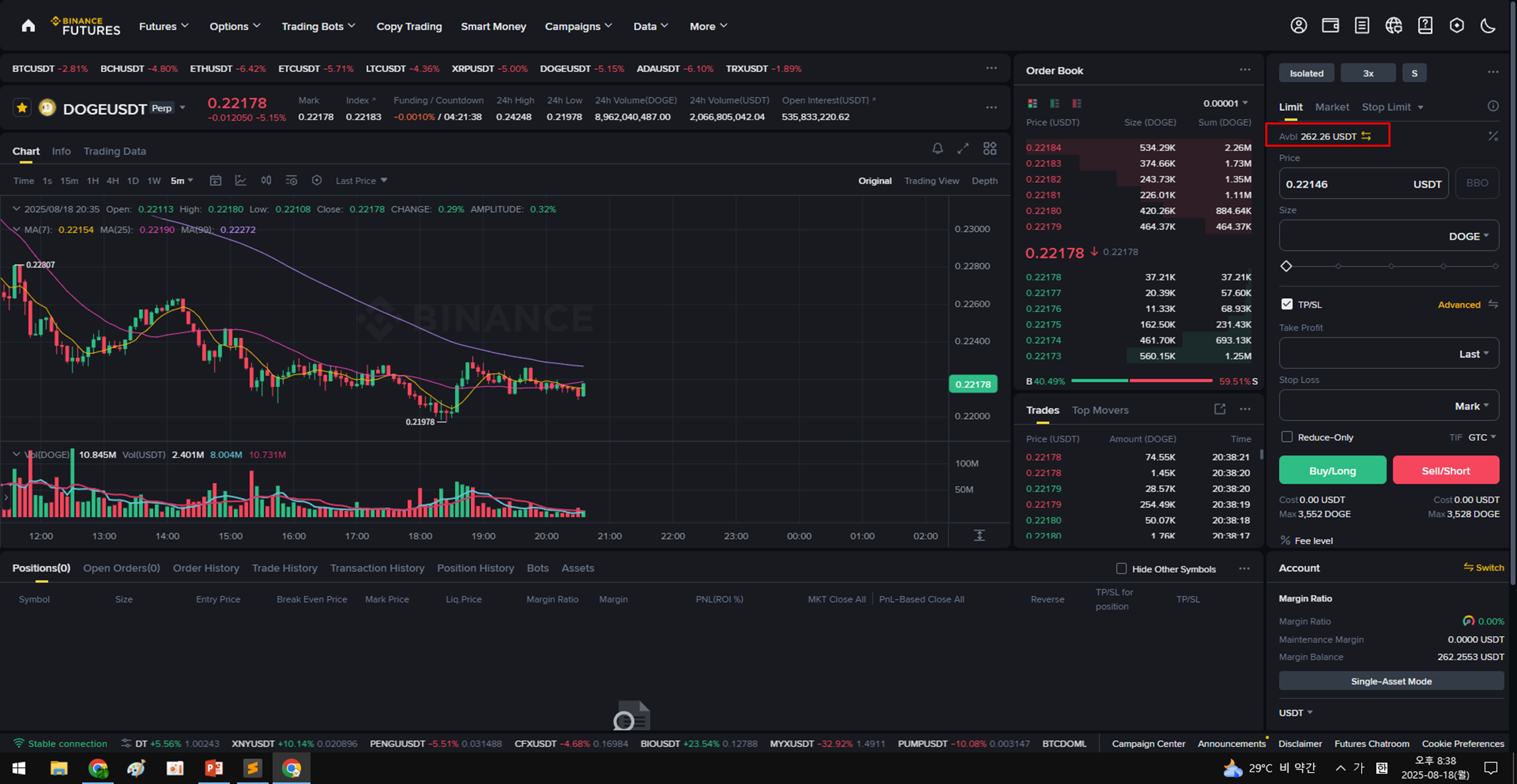
Task: Switch to dark mode moon icon
Action: tap(1488, 26)
